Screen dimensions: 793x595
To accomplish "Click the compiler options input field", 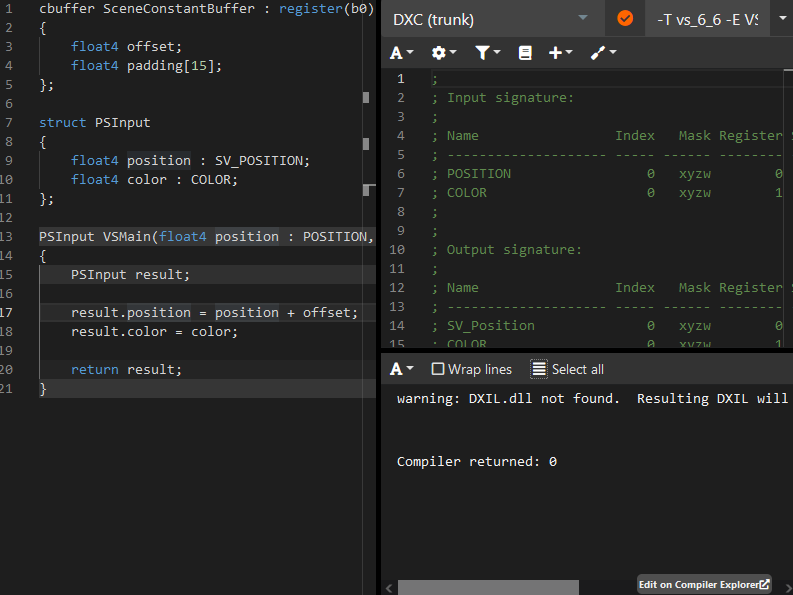I will tap(707, 19).
